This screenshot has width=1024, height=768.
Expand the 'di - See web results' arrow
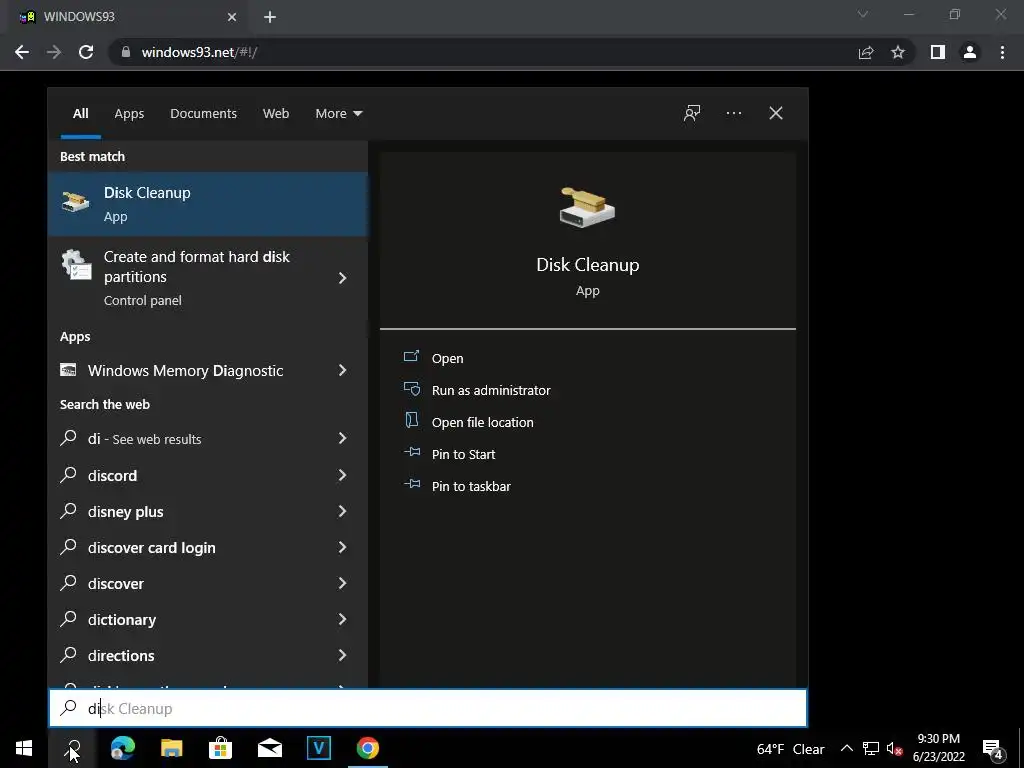[x=342, y=438]
